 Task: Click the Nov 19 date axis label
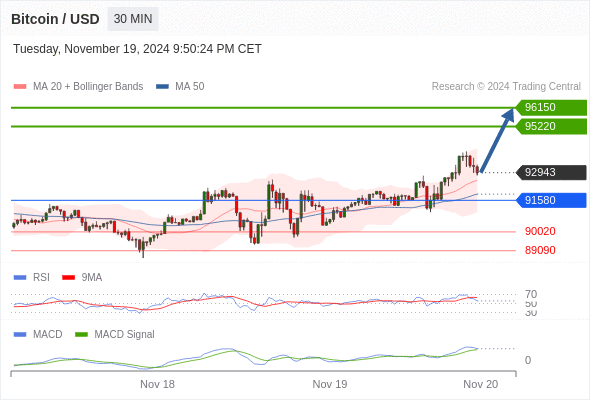(330, 384)
